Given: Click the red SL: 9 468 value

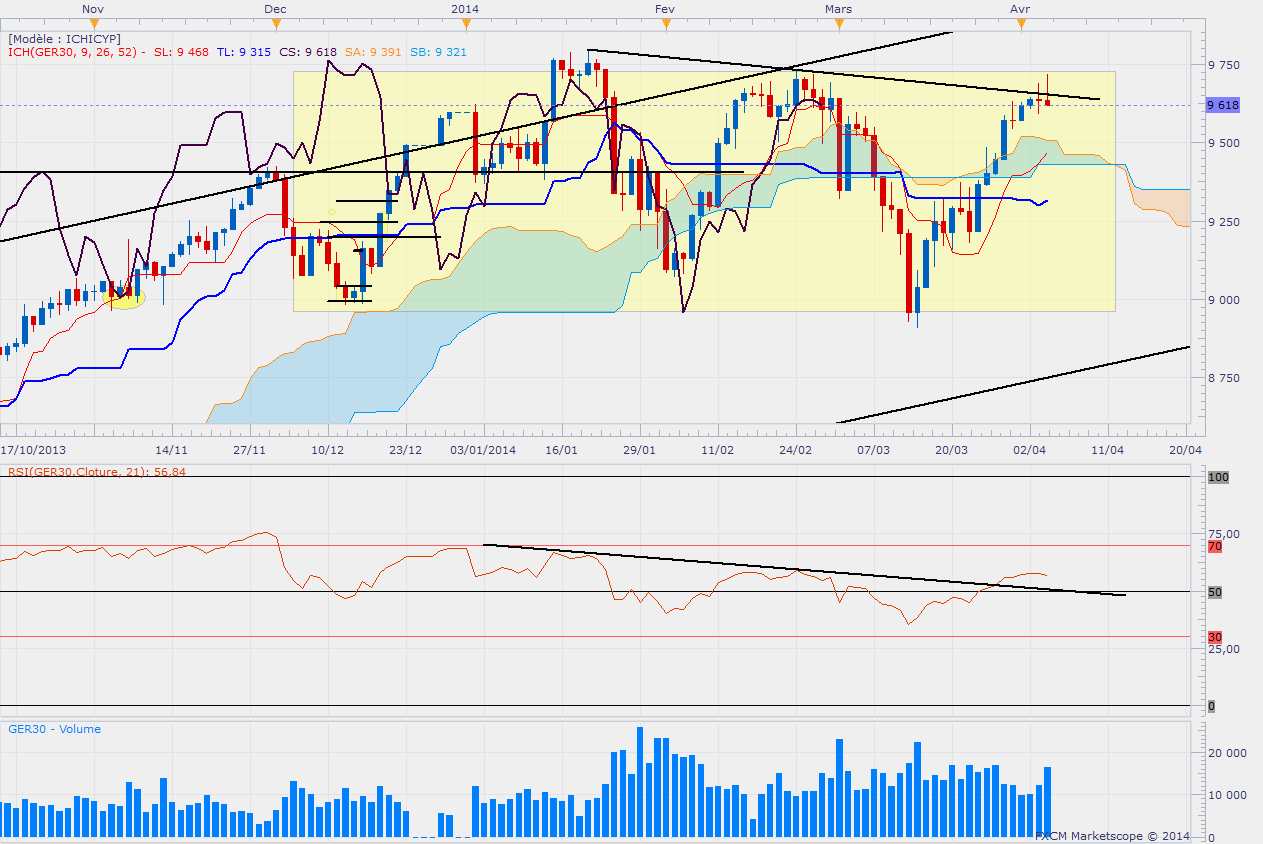Looking at the screenshot, I should (182, 52).
